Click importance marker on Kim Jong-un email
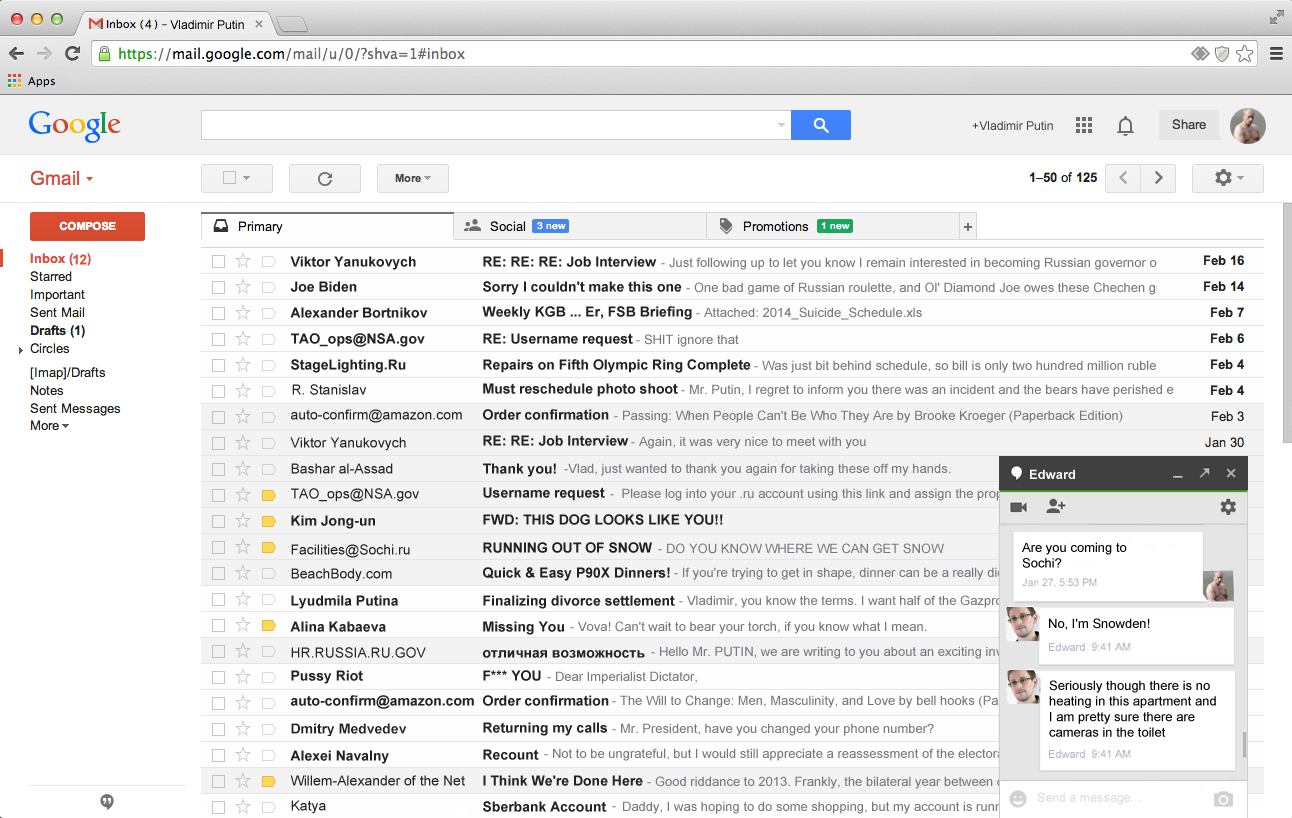This screenshot has height=818, width=1292. point(268,521)
